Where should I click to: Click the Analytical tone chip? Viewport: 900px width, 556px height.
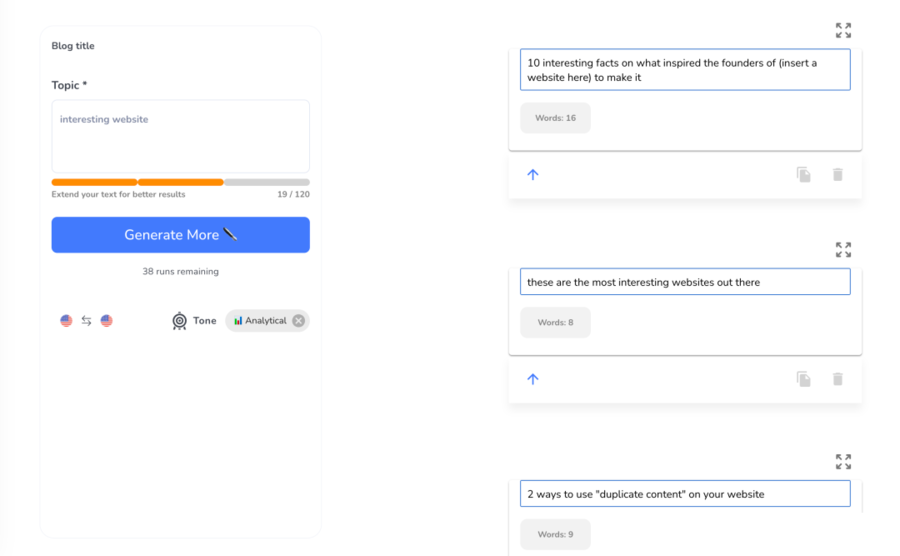(x=260, y=321)
